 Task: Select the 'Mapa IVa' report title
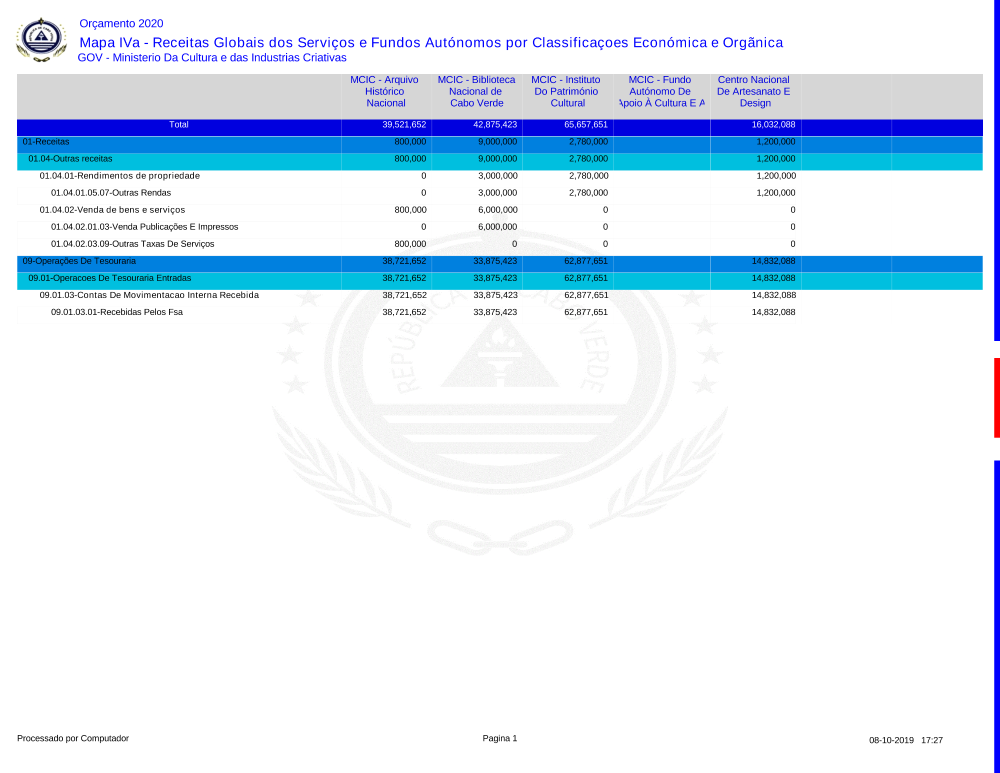tap(430, 42)
